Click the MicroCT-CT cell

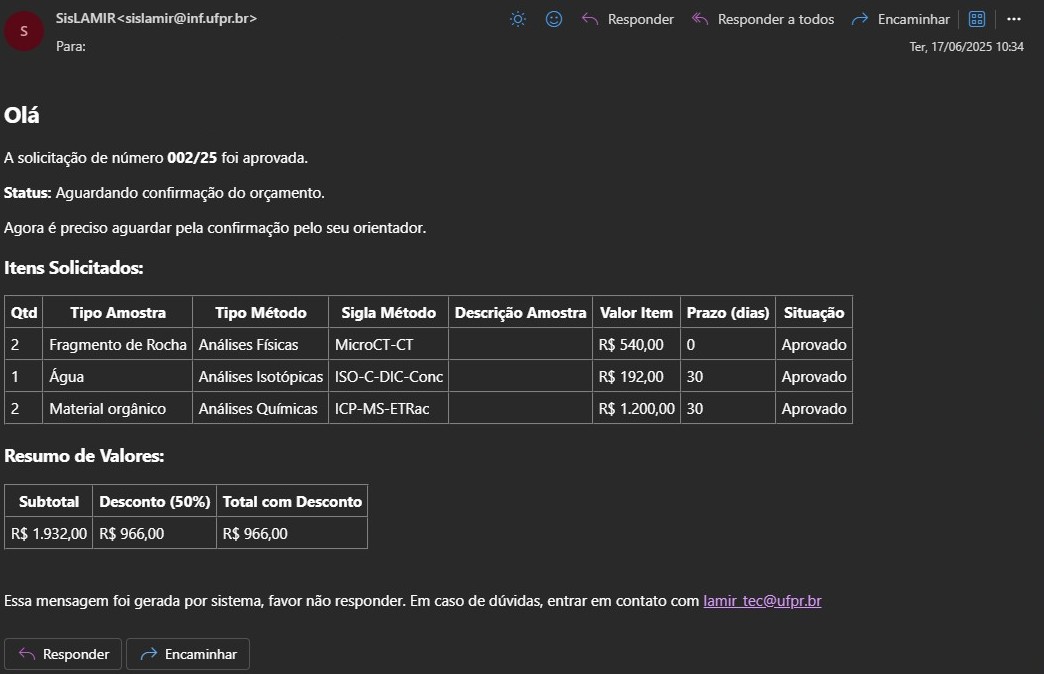tap(389, 345)
